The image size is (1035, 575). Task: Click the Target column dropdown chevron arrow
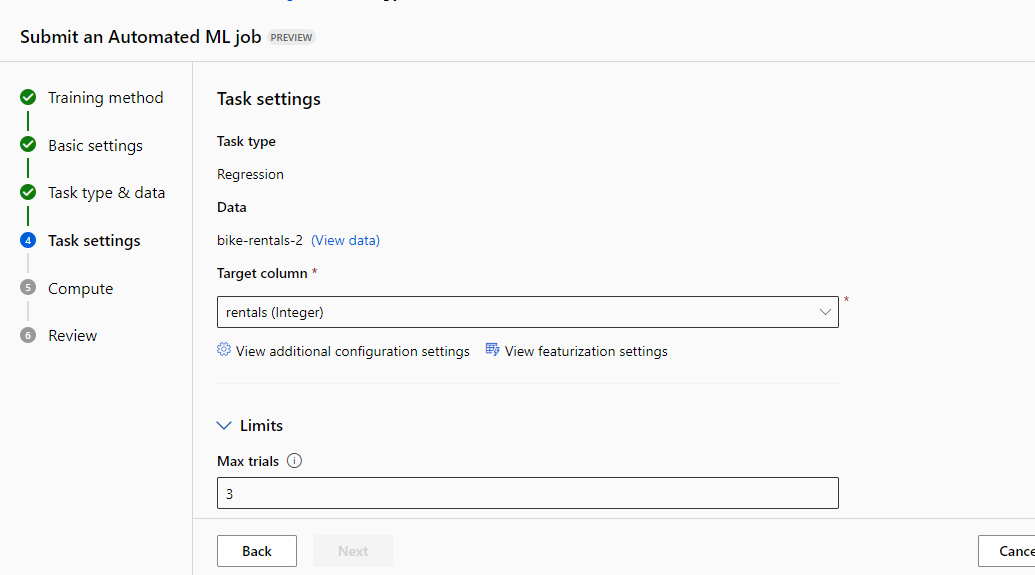[x=825, y=312]
